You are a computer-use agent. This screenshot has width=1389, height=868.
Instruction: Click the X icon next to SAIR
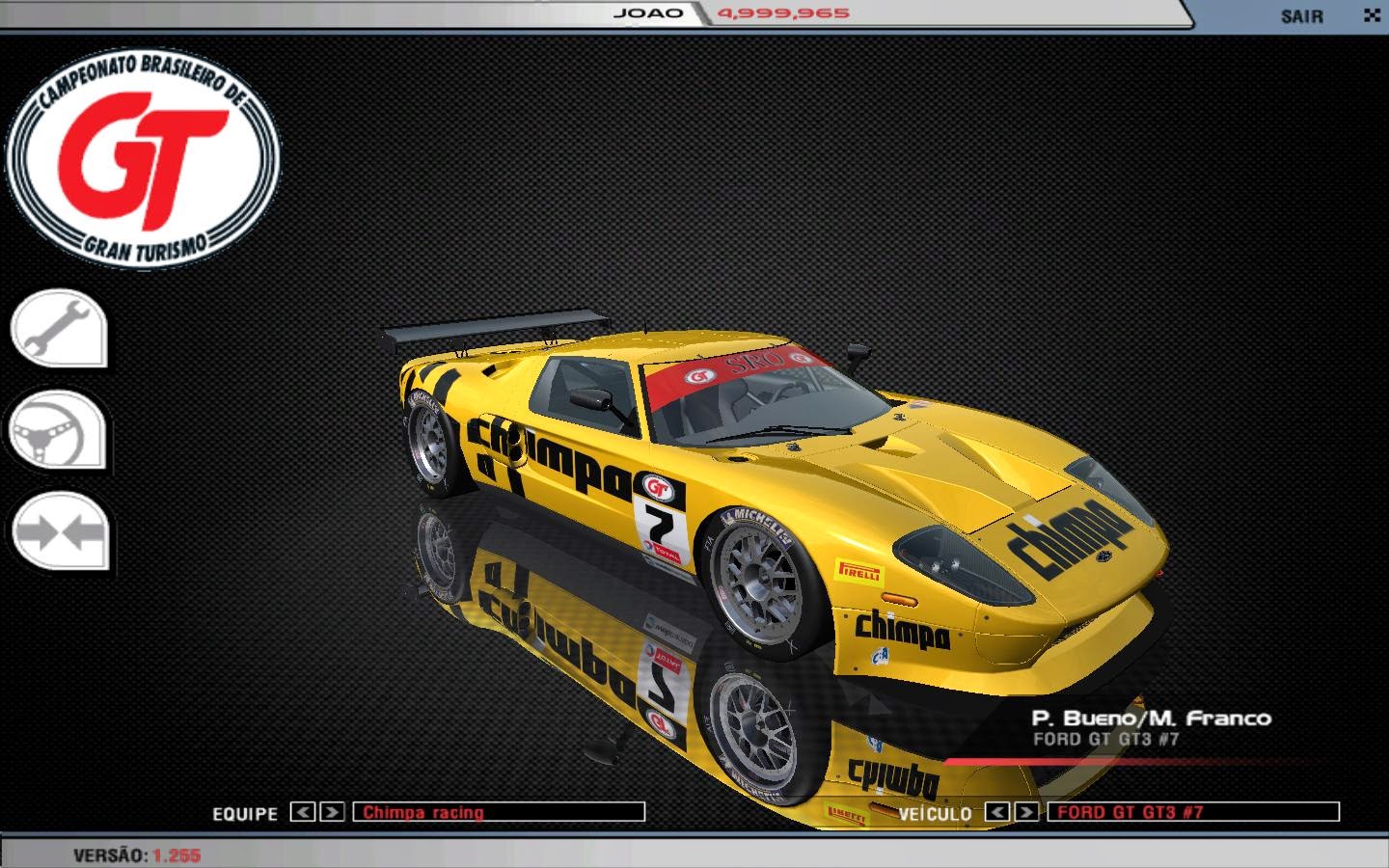1371,15
